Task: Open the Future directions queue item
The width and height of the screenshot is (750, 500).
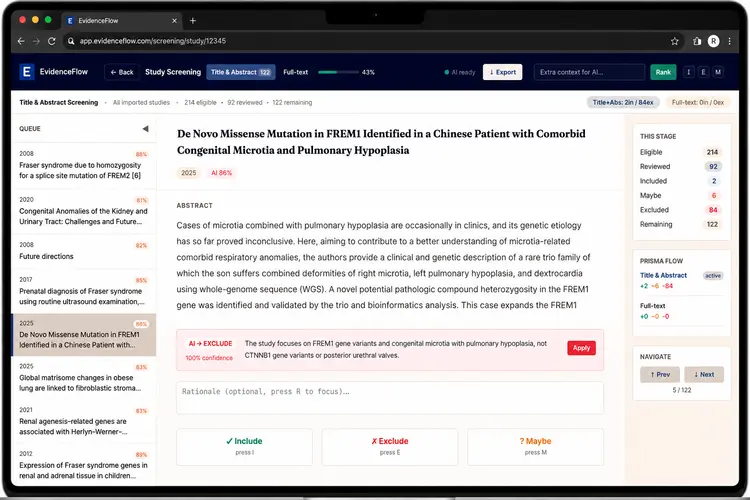Action: [84, 251]
